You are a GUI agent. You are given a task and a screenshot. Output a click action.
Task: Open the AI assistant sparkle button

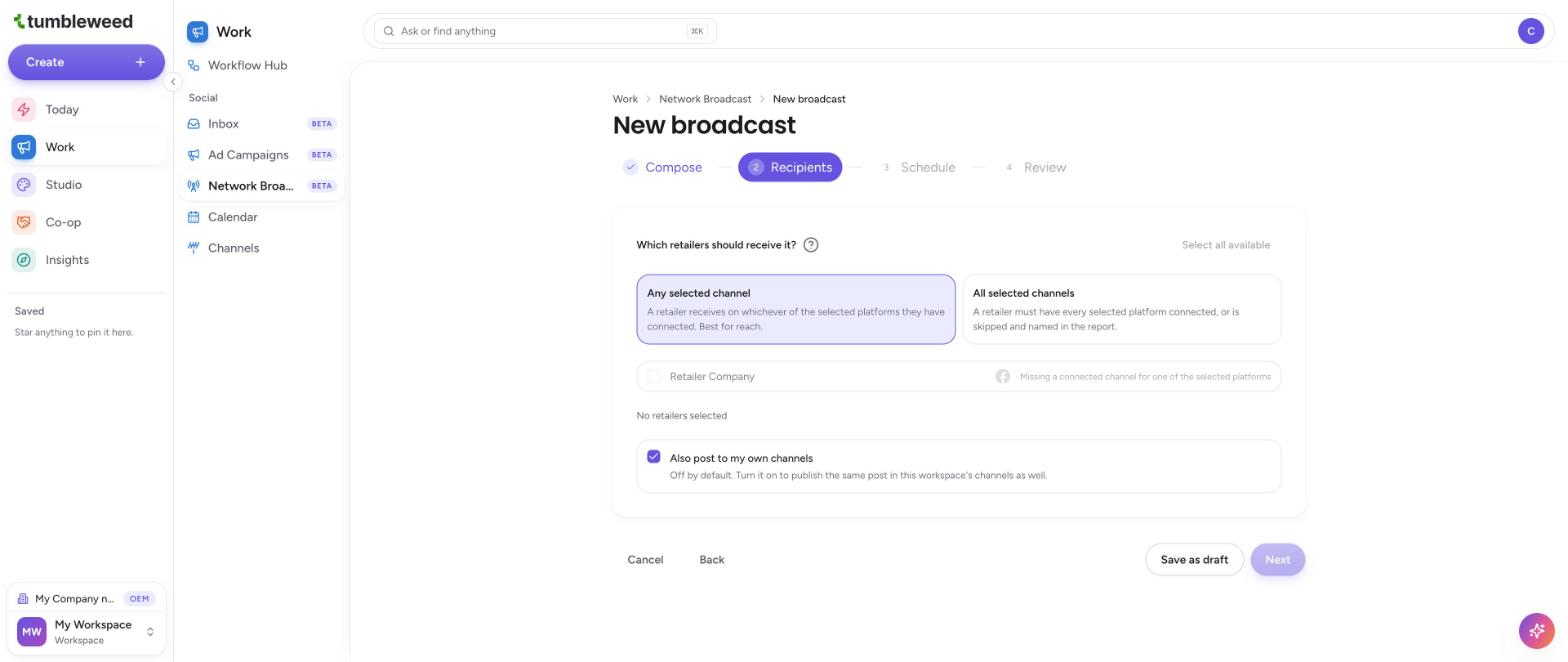[1536, 630]
